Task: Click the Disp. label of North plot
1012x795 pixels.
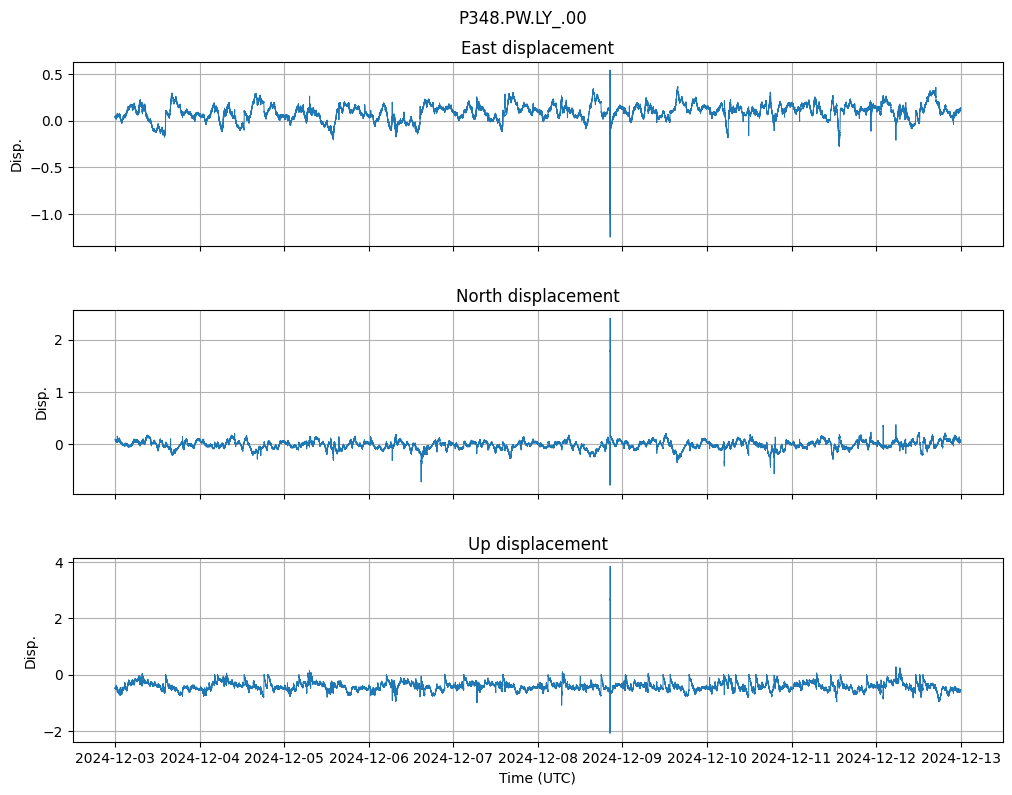Action: (x=42, y=403)
